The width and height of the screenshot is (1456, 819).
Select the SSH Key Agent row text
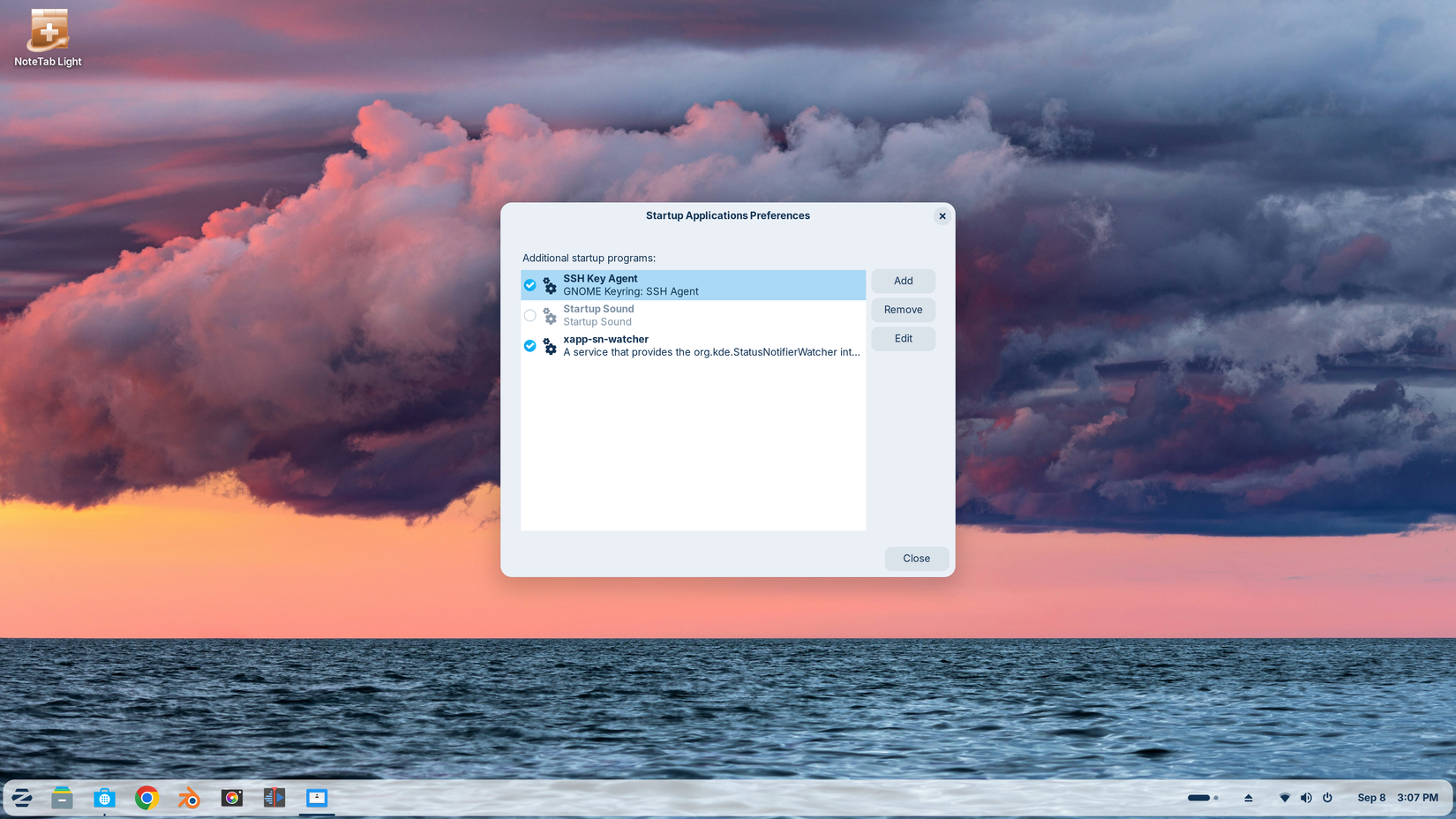631,285
